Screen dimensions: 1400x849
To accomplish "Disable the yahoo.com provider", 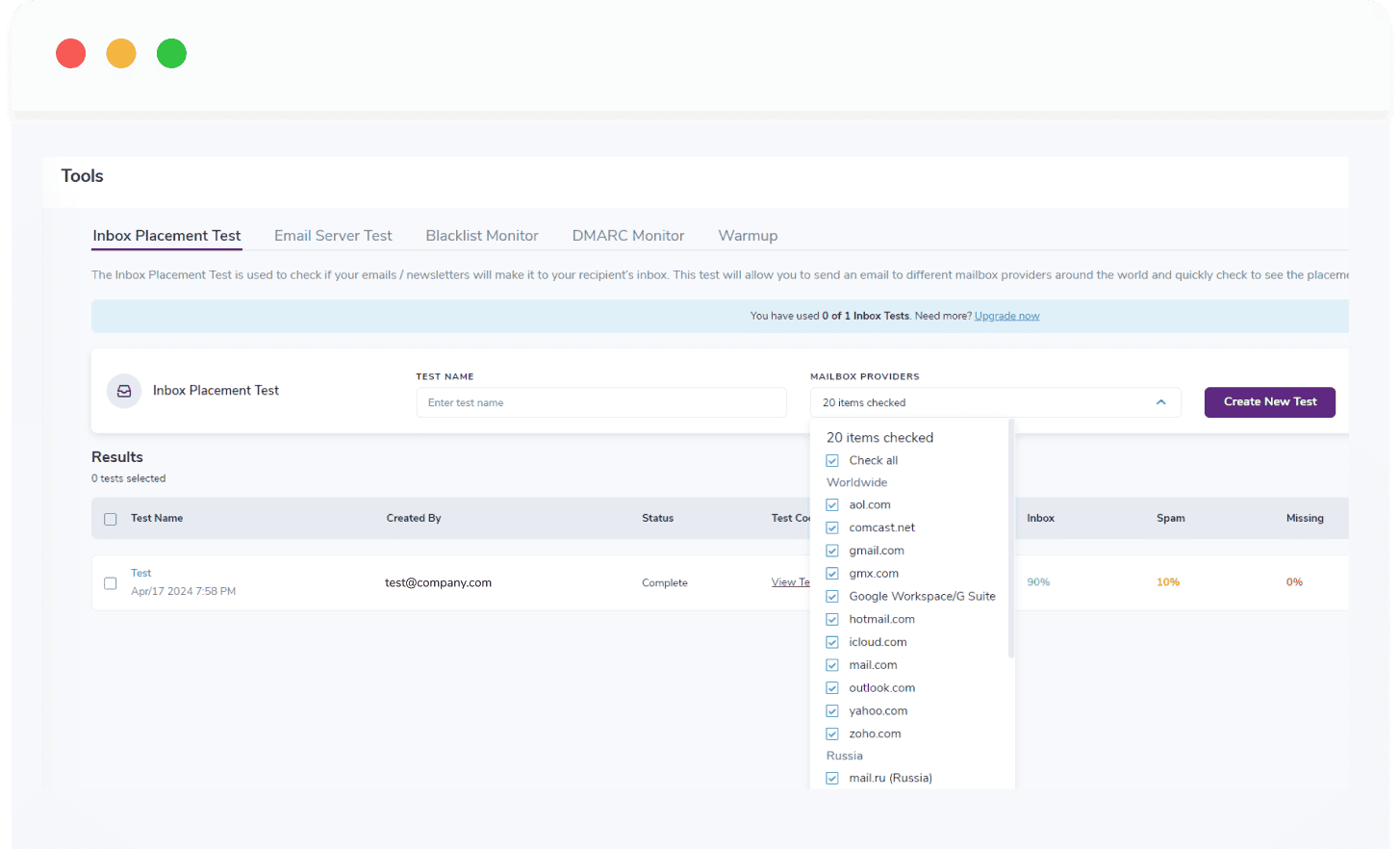I will point(831,710).
